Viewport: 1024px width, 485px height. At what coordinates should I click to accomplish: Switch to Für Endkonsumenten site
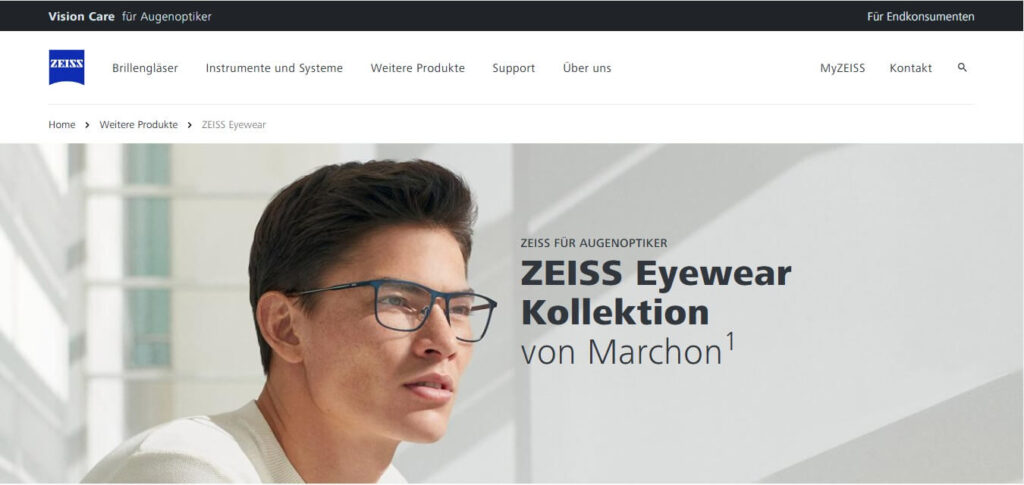pyautogui.click(x=921, y=16)
